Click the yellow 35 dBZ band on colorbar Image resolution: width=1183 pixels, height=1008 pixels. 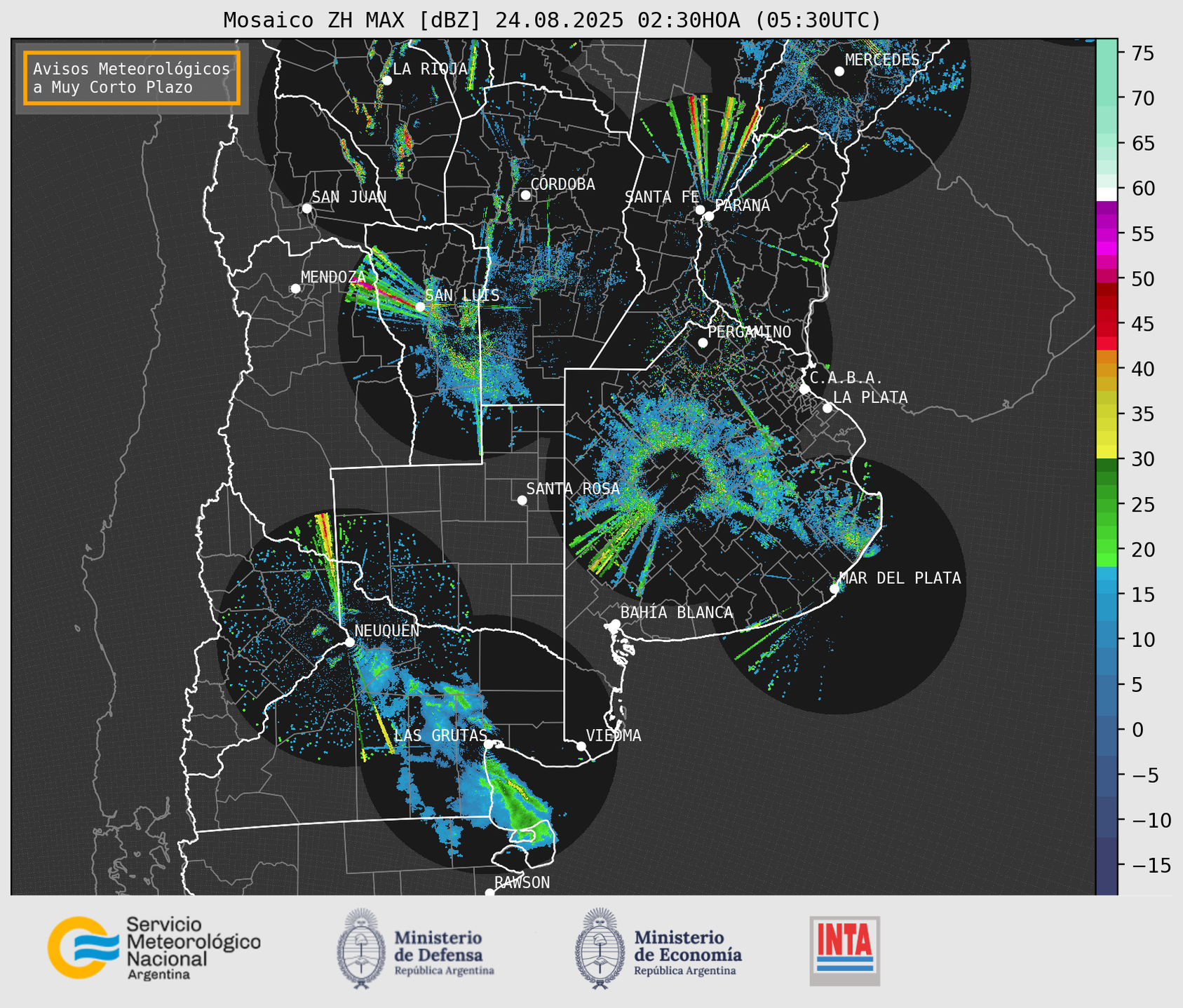click(1107, 415)
